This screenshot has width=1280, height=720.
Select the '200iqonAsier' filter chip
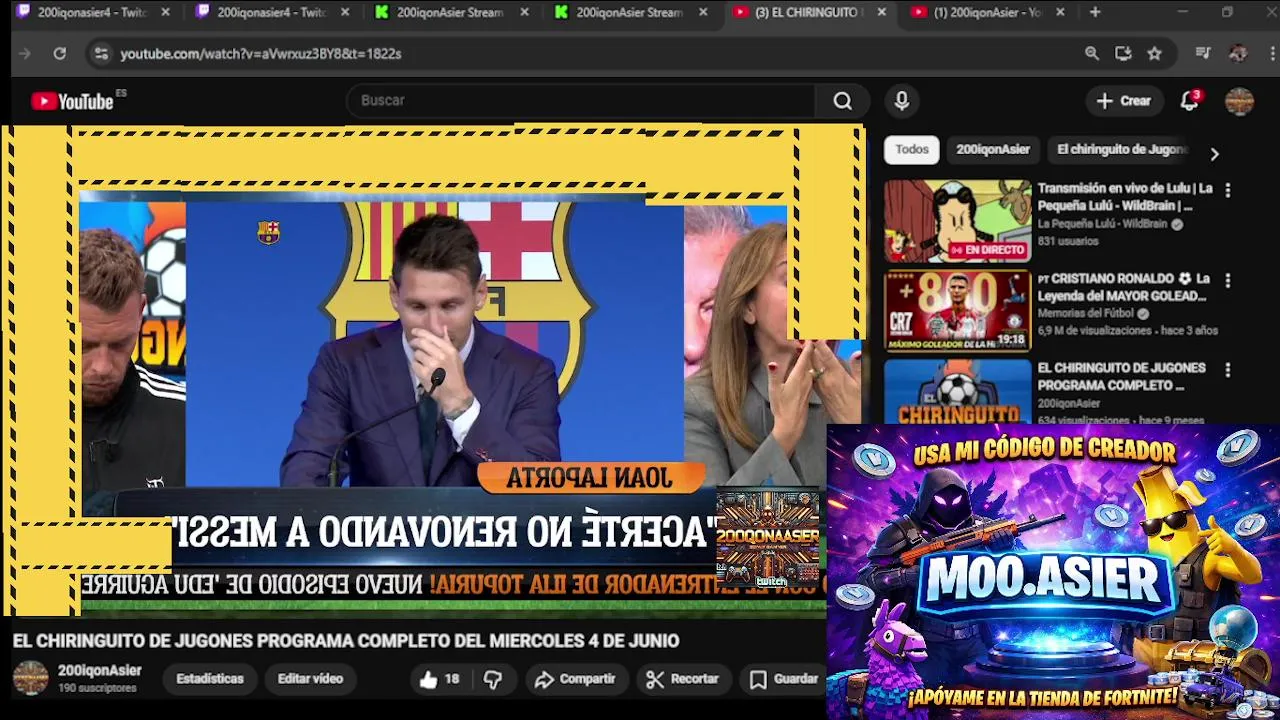pyautogui.click(x=993, y=149)
